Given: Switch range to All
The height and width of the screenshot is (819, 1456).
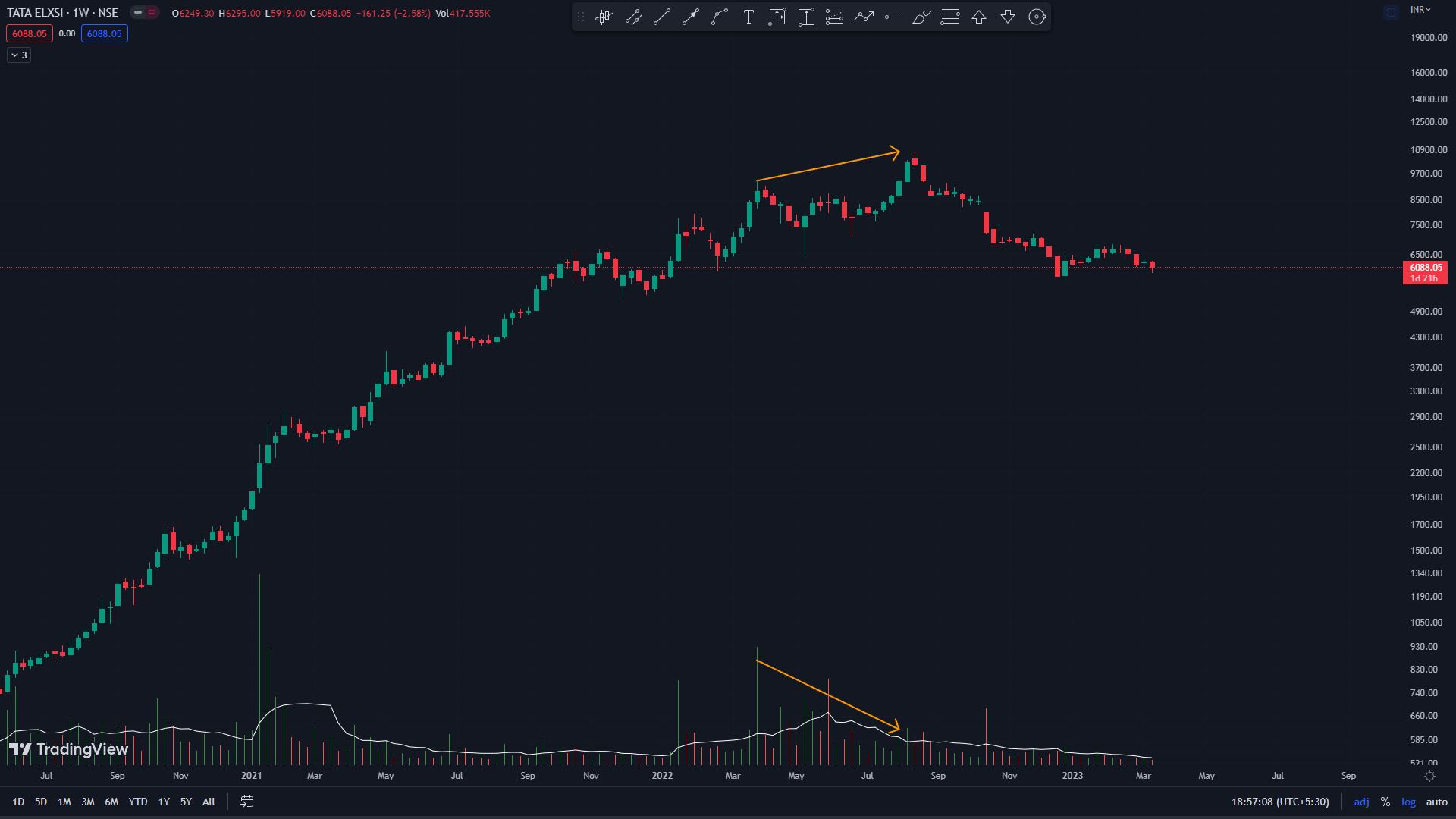Looking at the screenshot, I should point(209,802).
